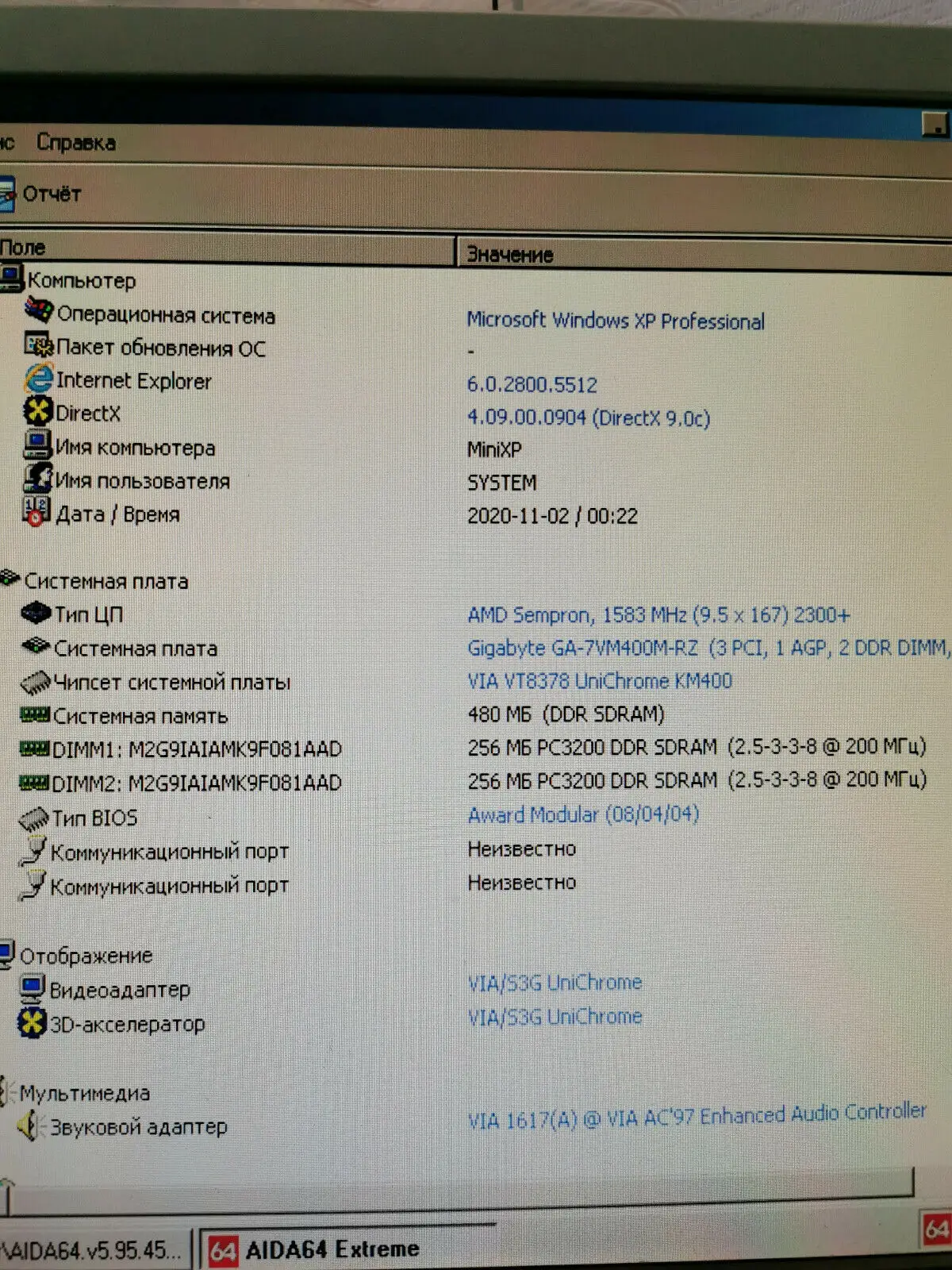Select the 2020-11-02 / 00:22 date value
Image resolution: width=952 pixels, height=1270 pixels.
tap(552, 516)
